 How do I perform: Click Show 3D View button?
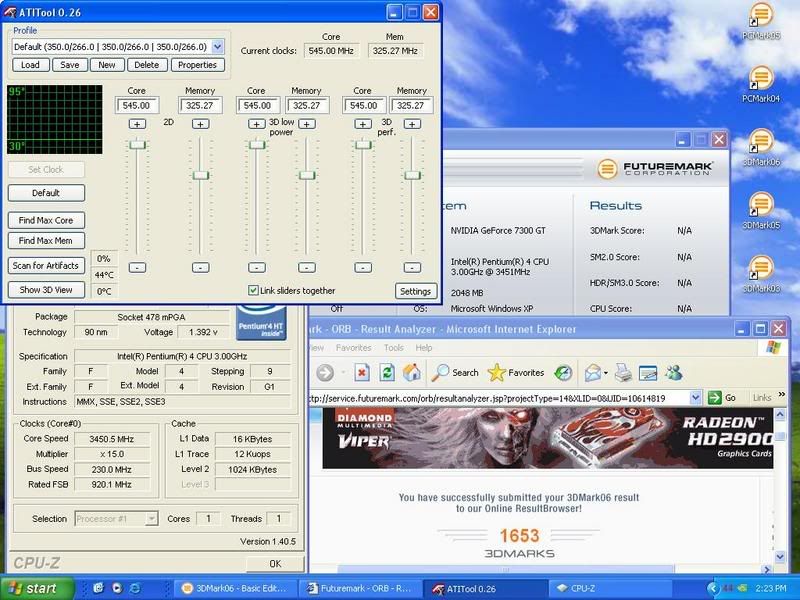pos(46,289)
